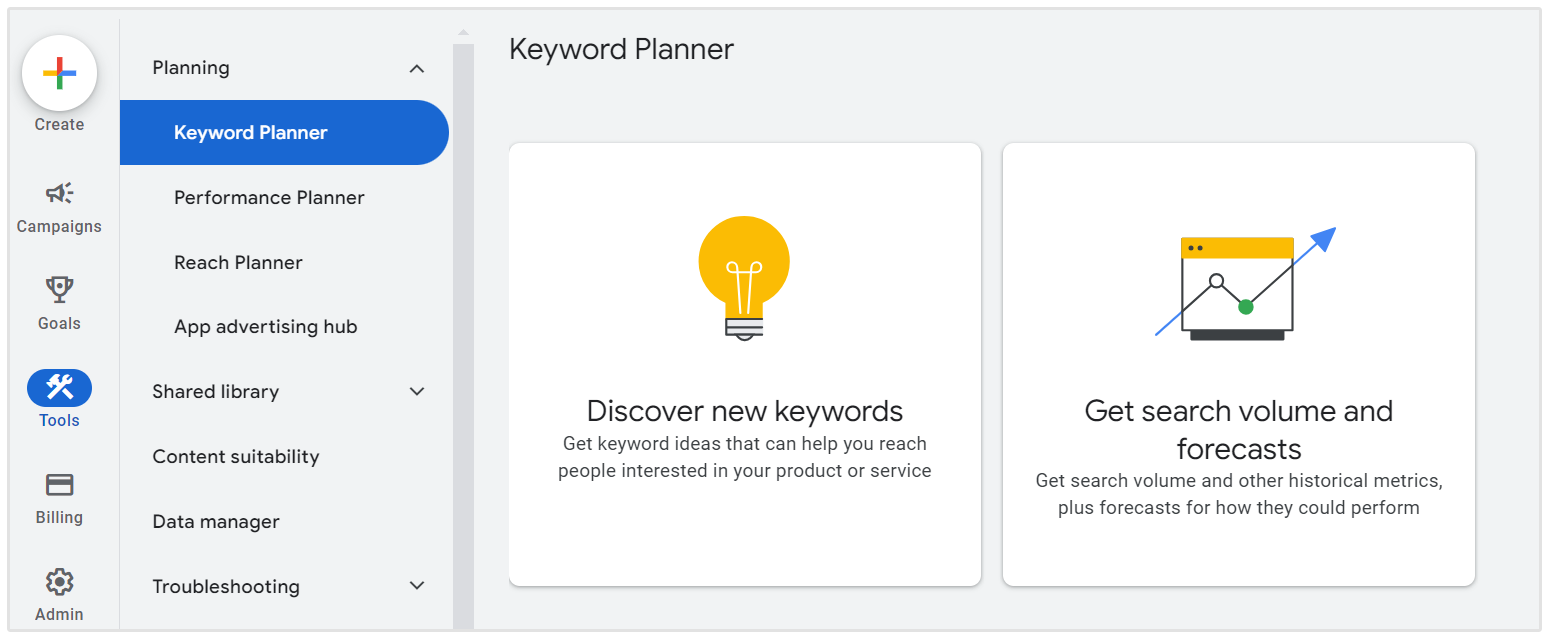Select Keyword Planner in sidebar
Image resolution: width=1550 pixels, height=640 pixels.
click(251, 133)
